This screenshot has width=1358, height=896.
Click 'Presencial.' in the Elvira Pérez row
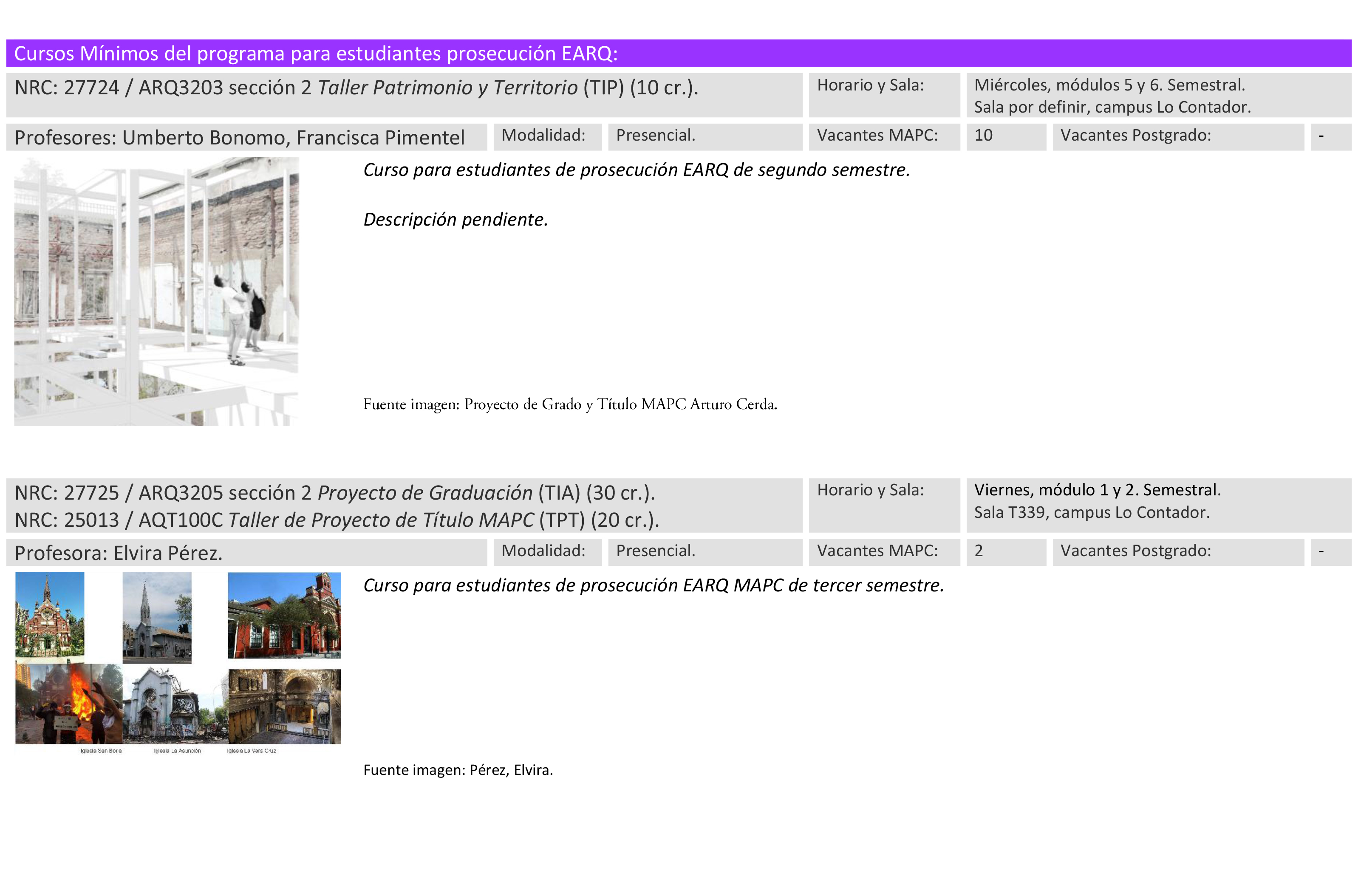656,551
